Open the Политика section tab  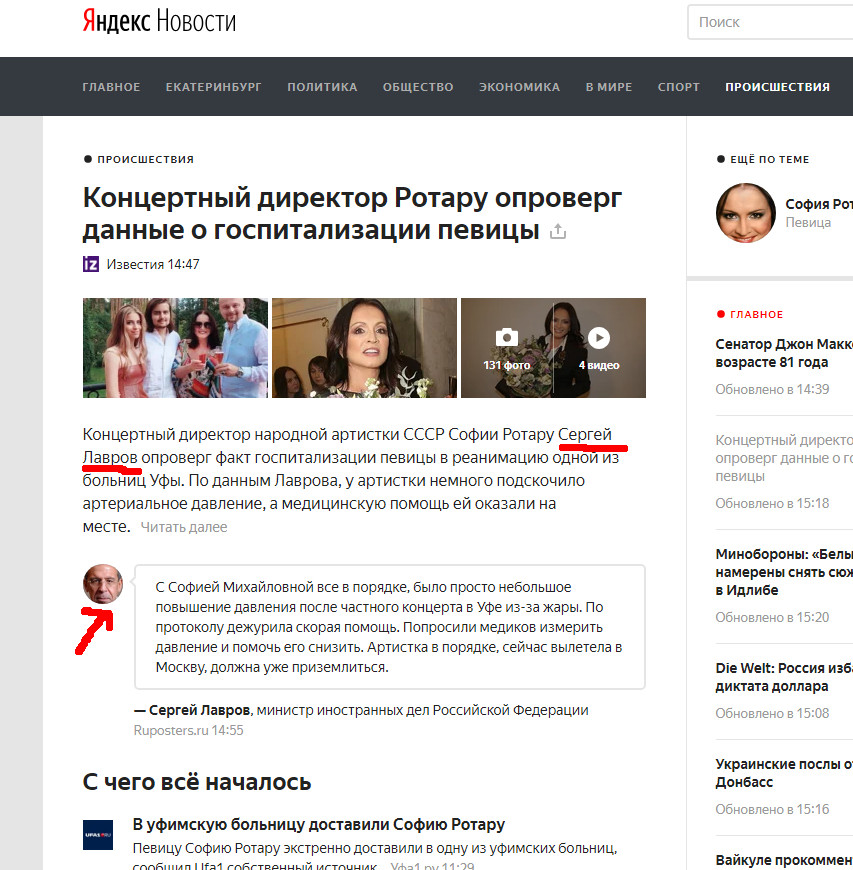322,87
